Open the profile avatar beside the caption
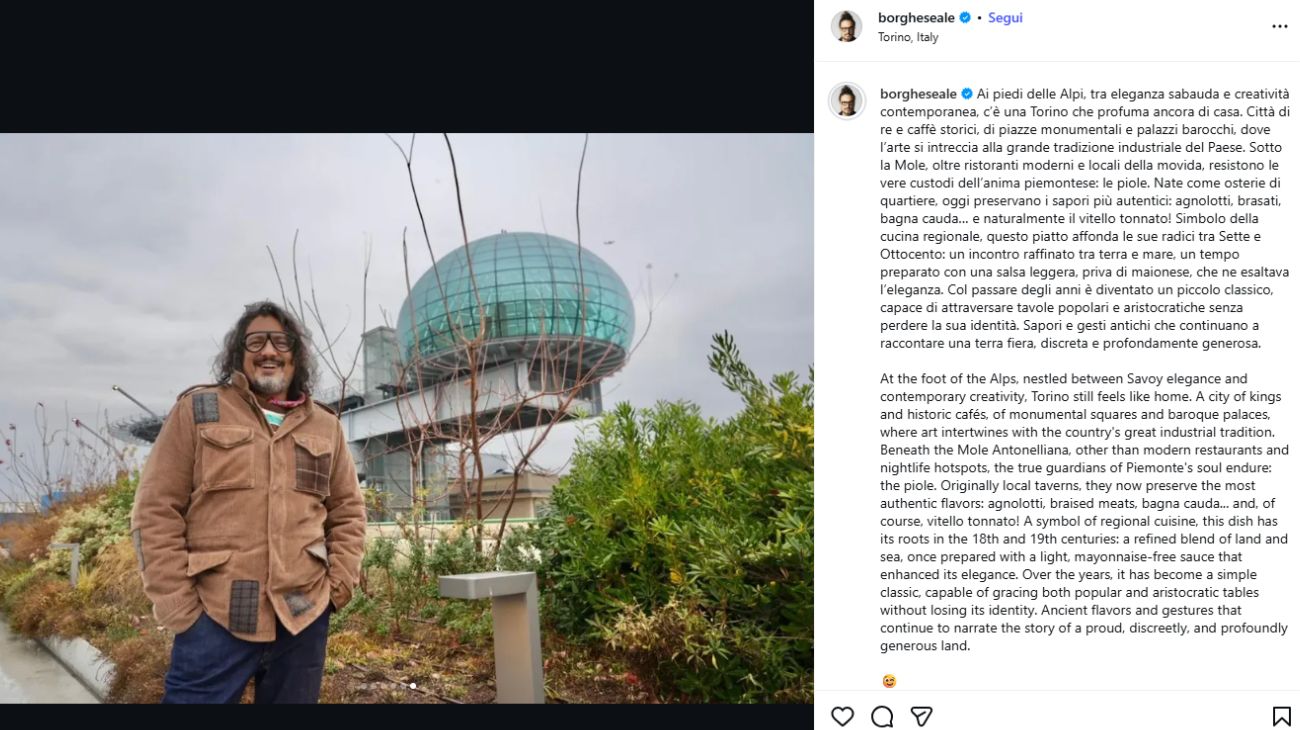 tap(846, 101)
